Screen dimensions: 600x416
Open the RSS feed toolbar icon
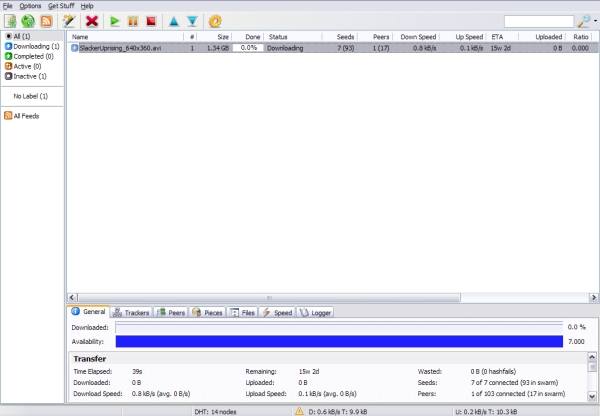click(46, 21)
